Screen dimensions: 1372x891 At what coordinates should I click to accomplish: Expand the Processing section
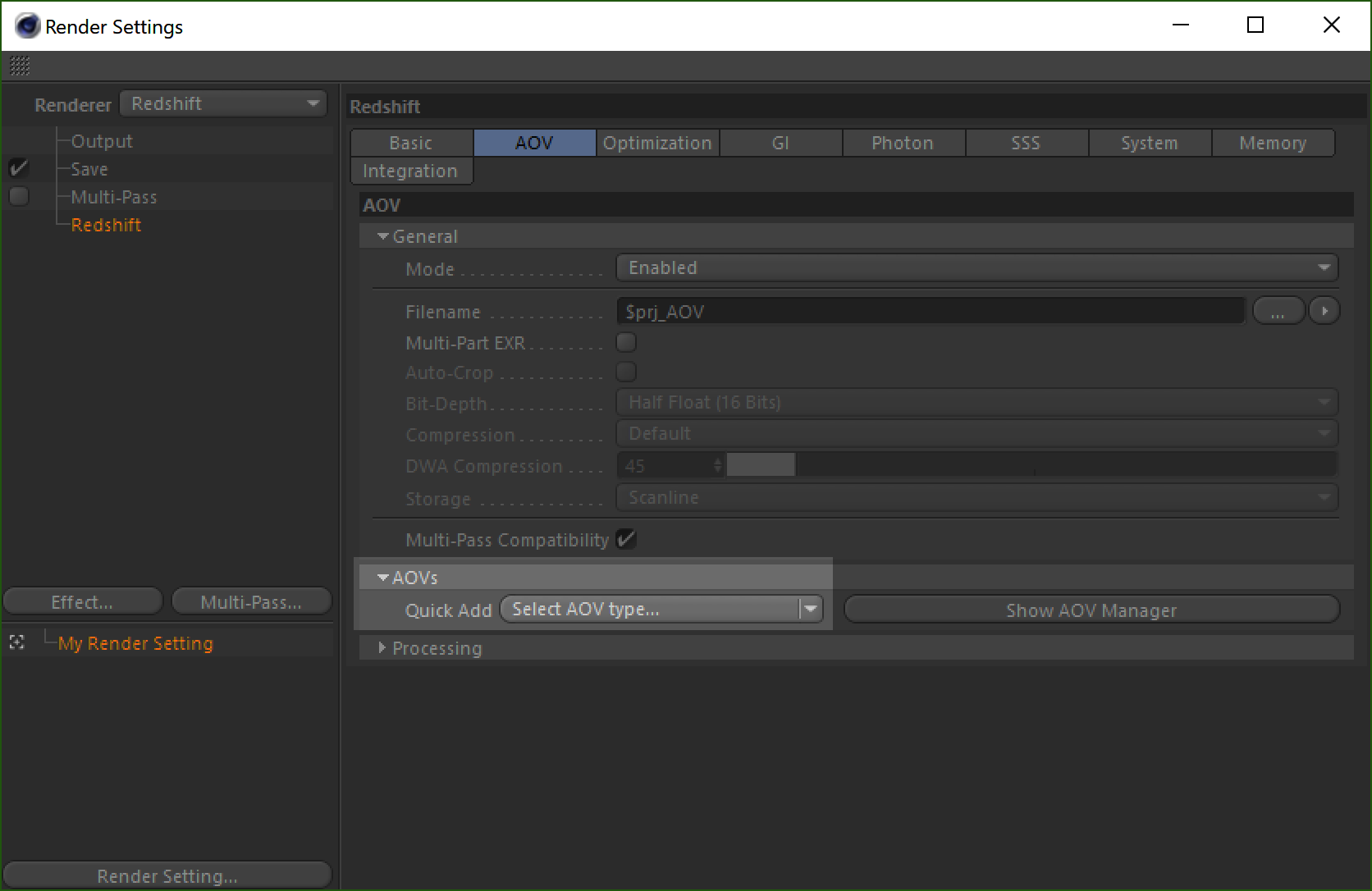click(382, 647)
